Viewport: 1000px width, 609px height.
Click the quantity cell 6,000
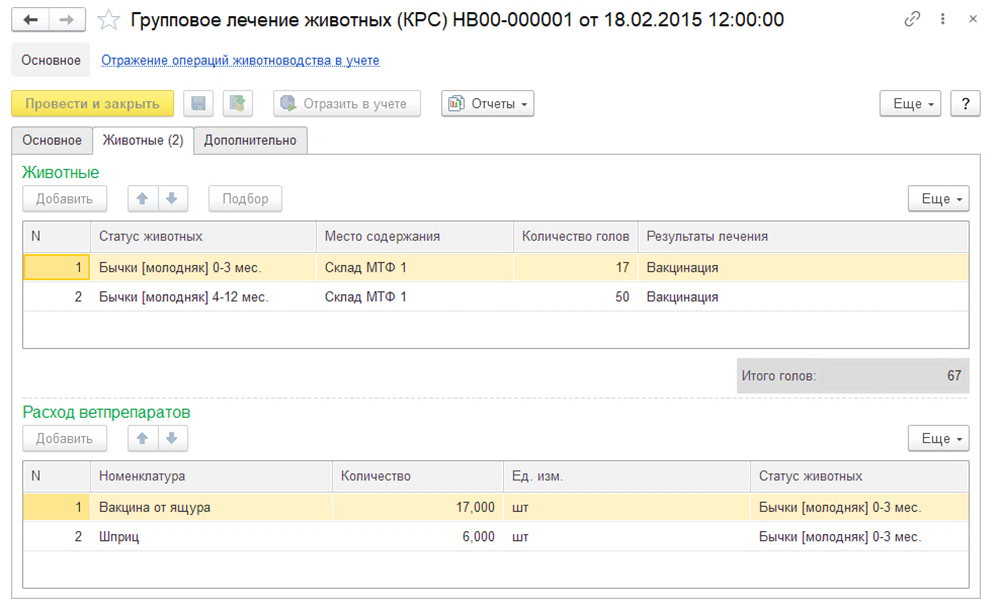click(x=418, y=536)
